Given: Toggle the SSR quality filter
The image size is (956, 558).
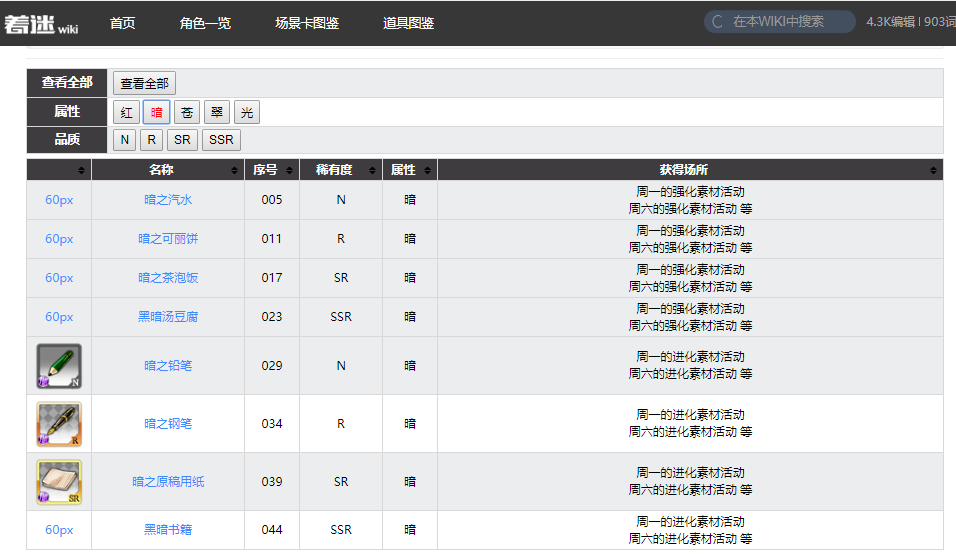Looking at the screenshot, I should pyautogui.click(x=221, y=140).
